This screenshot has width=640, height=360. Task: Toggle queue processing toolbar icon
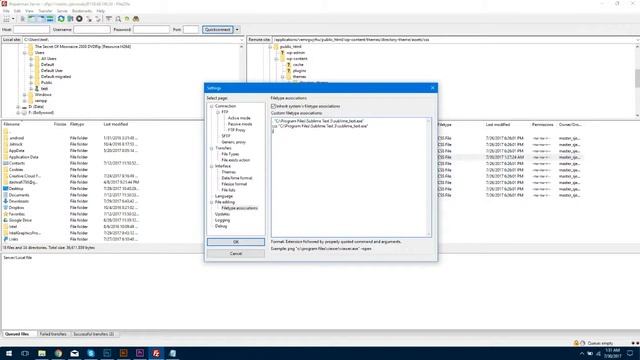pos(70,19)
